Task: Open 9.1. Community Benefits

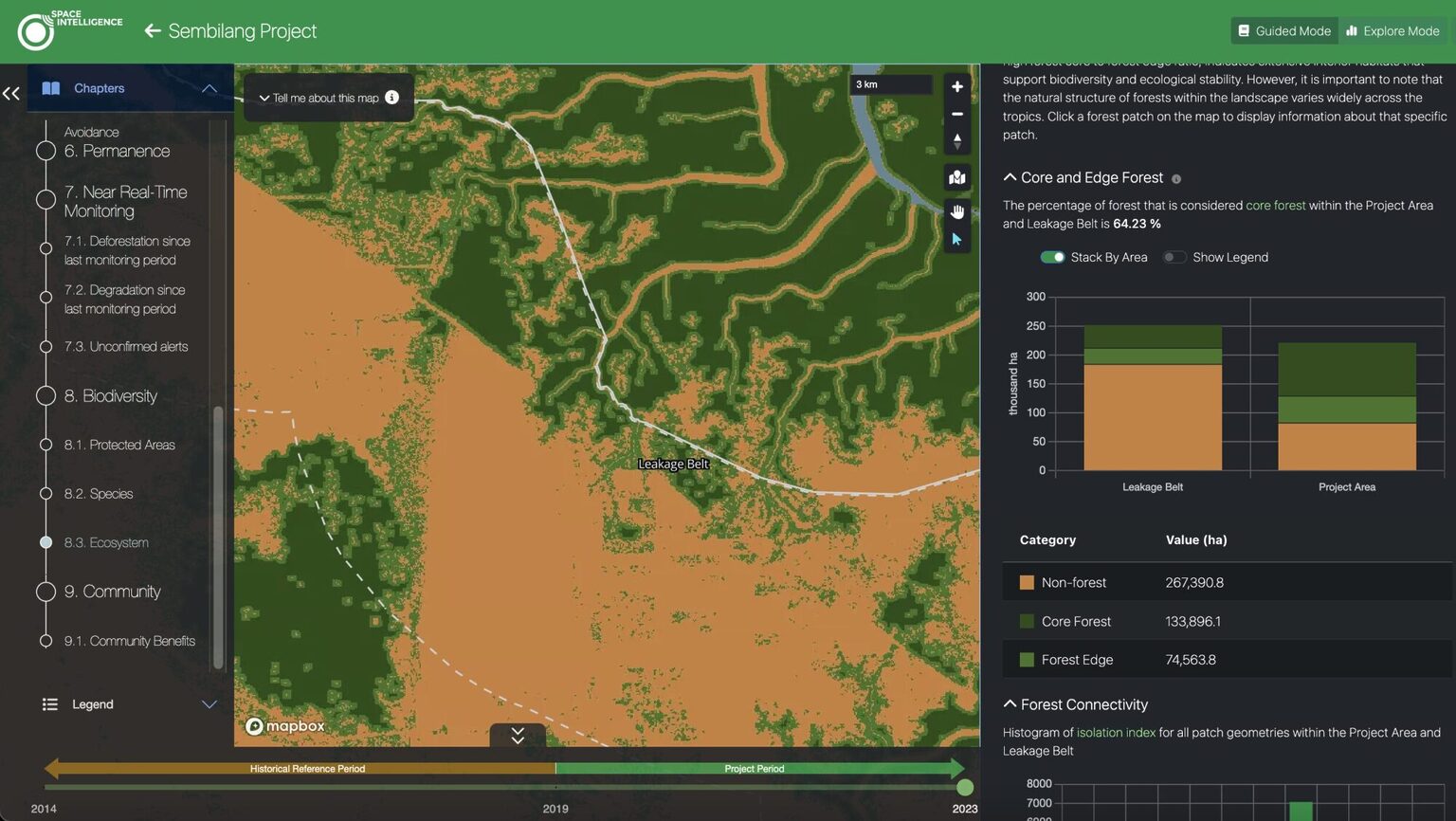Action: (x=130, y=641)
